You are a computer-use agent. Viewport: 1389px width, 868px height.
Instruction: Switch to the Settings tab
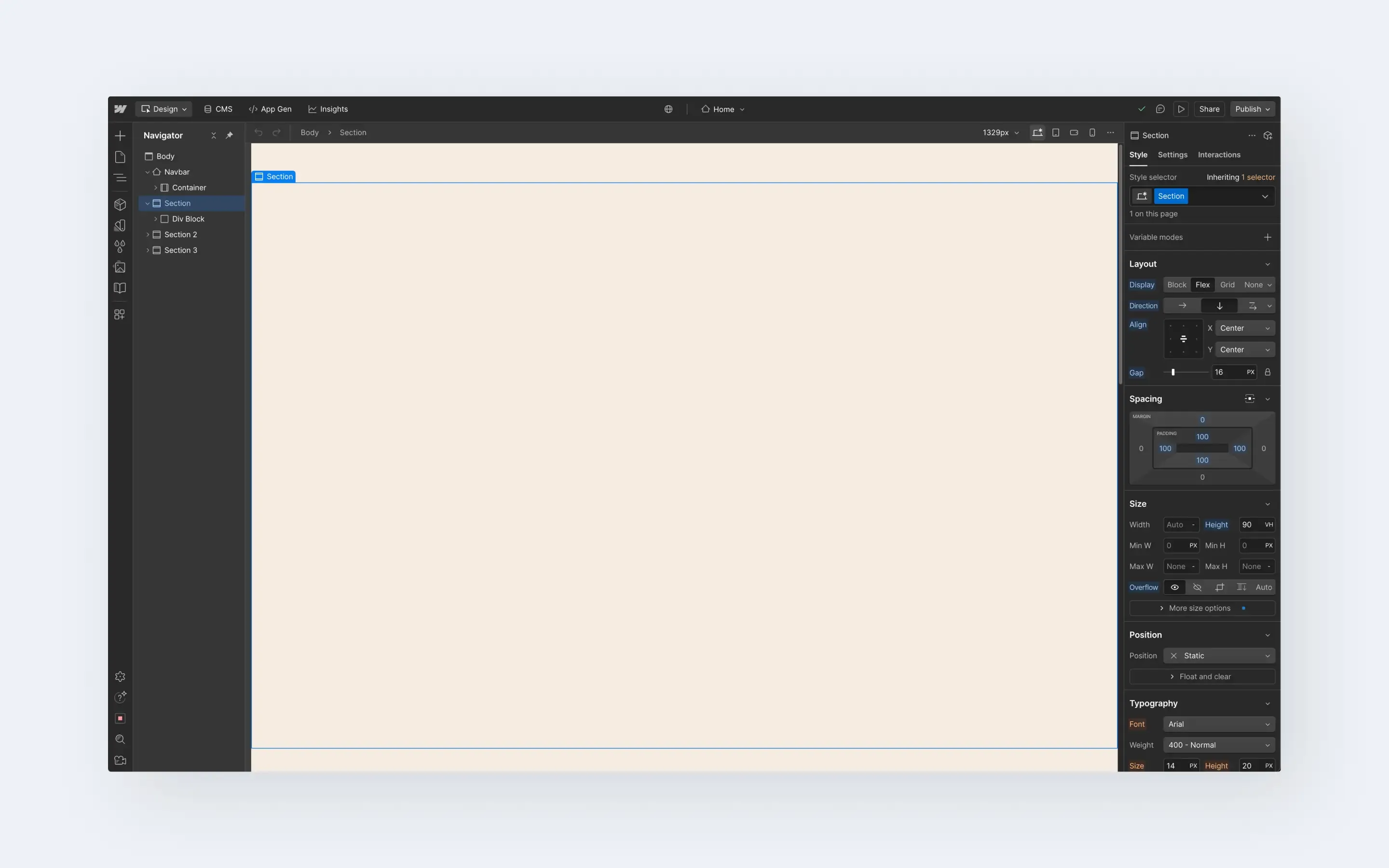(1172, 155)
